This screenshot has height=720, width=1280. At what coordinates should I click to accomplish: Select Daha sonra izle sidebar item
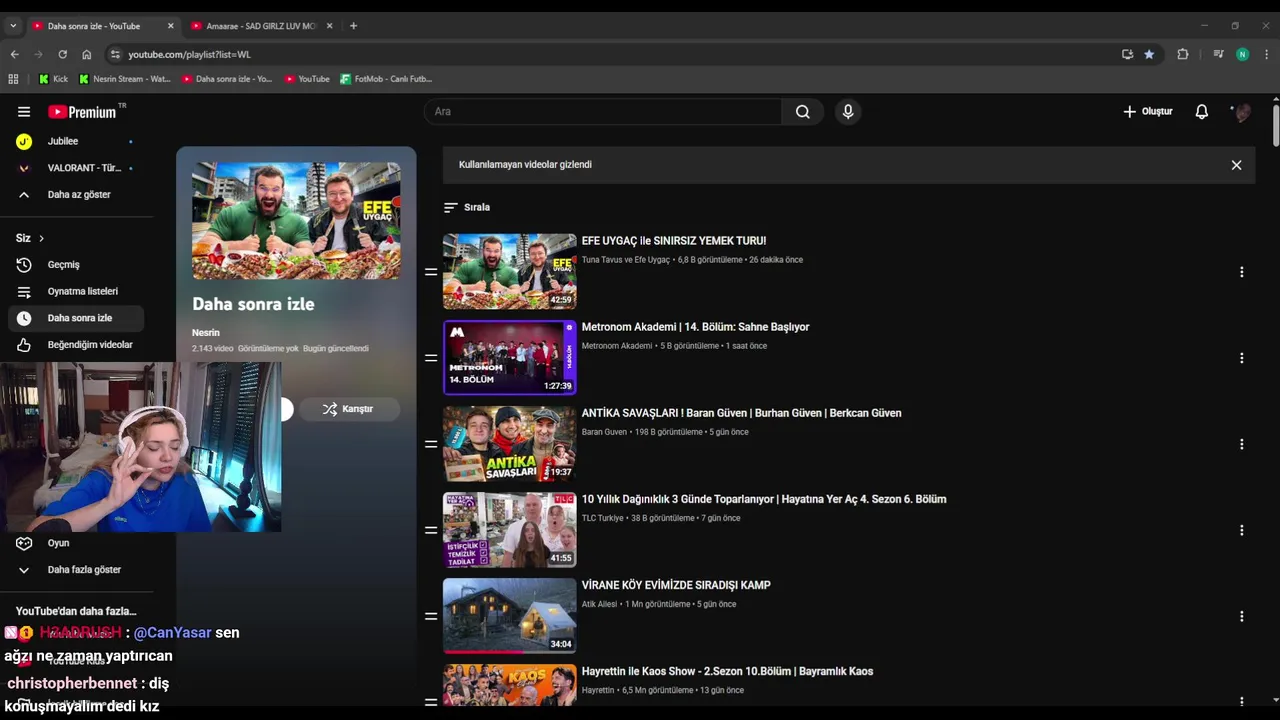pyautogui.click(x=76, y=318)
